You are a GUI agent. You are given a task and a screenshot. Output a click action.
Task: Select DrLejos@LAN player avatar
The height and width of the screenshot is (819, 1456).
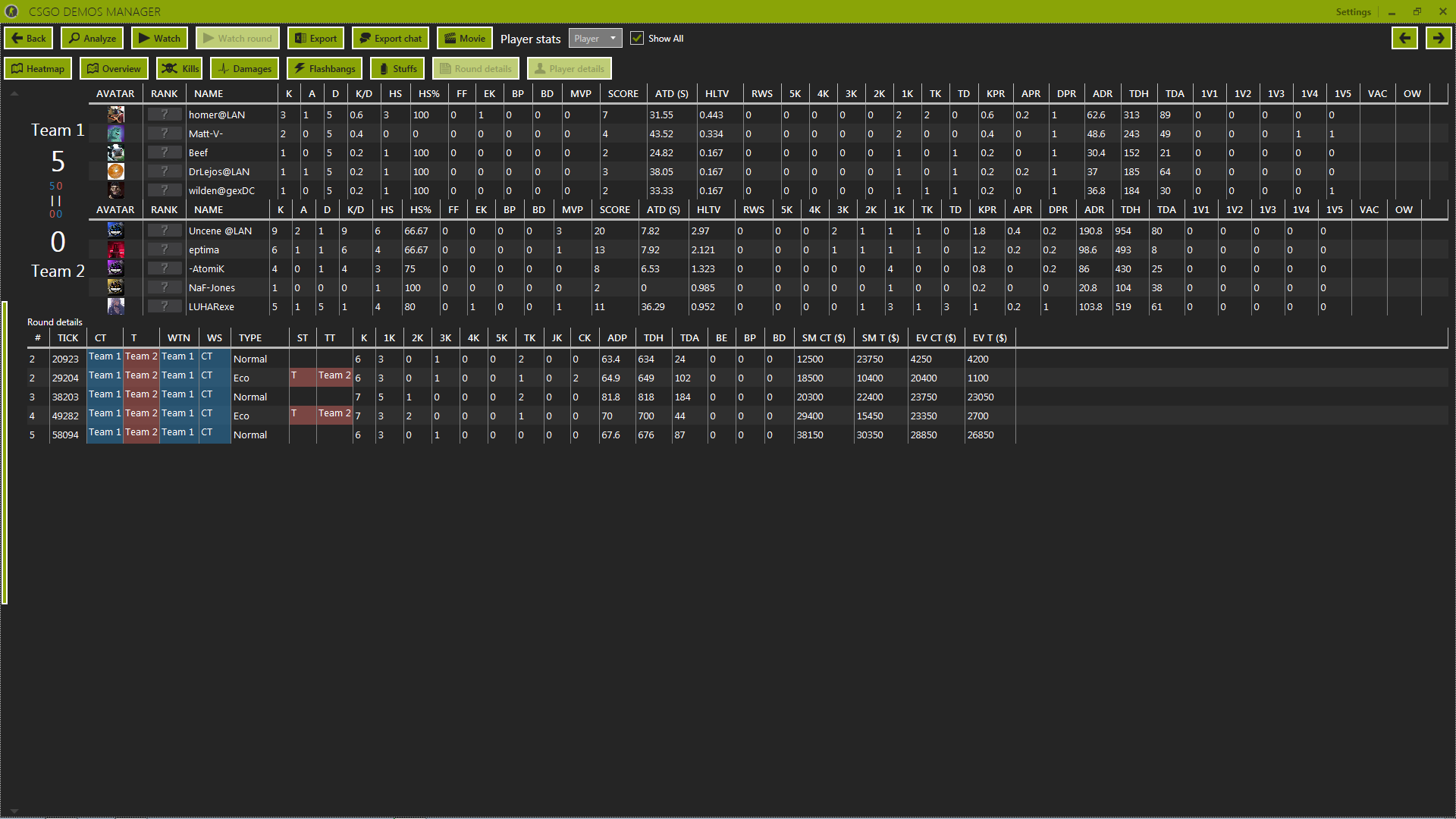115,171
